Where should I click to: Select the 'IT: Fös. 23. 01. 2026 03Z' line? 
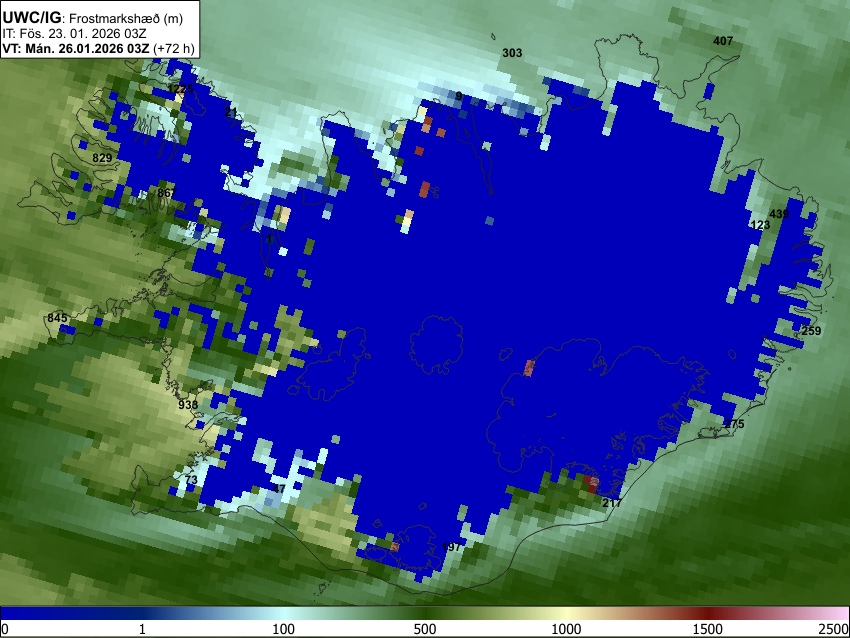click(x=74, y=34)
